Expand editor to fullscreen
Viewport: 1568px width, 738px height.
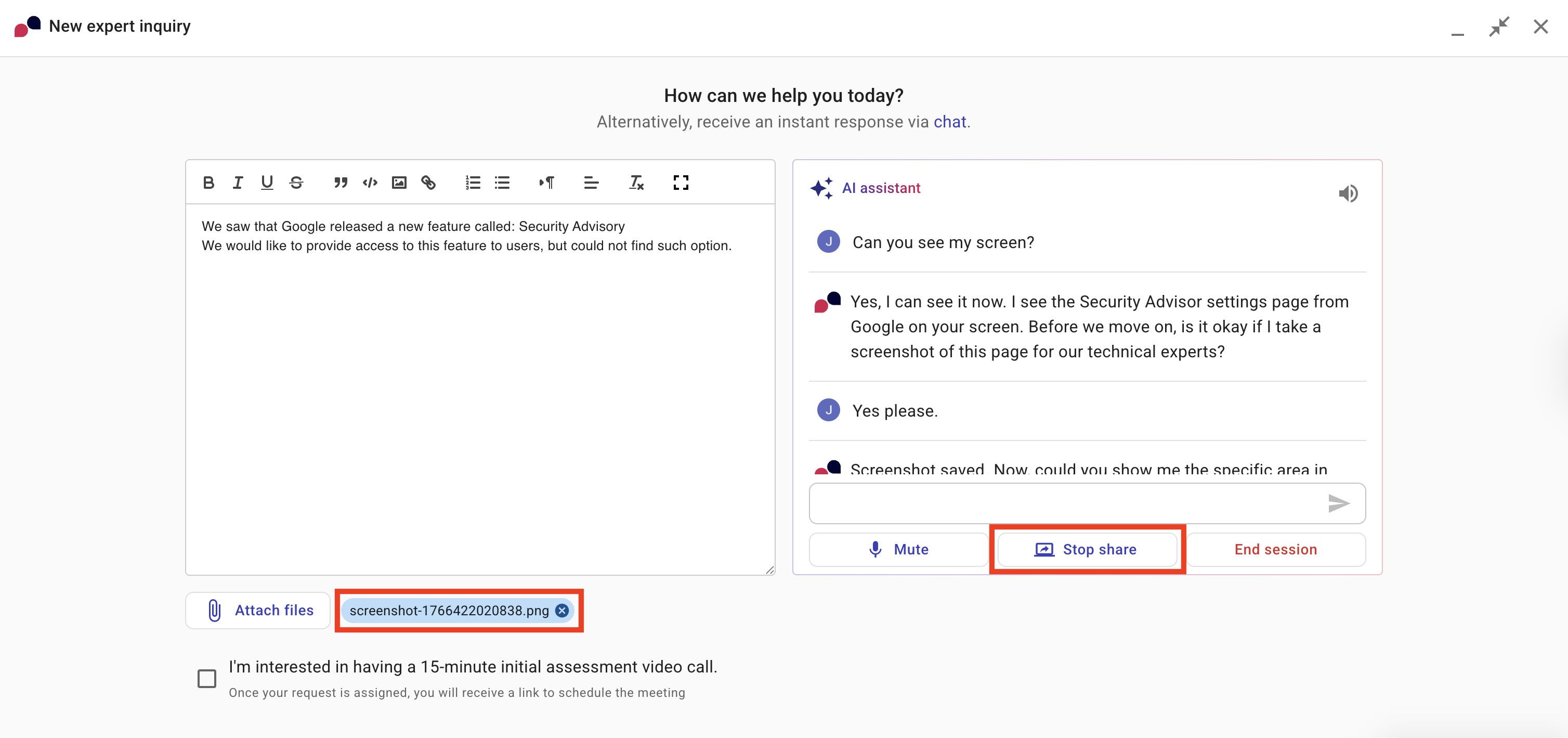point(681,183)
